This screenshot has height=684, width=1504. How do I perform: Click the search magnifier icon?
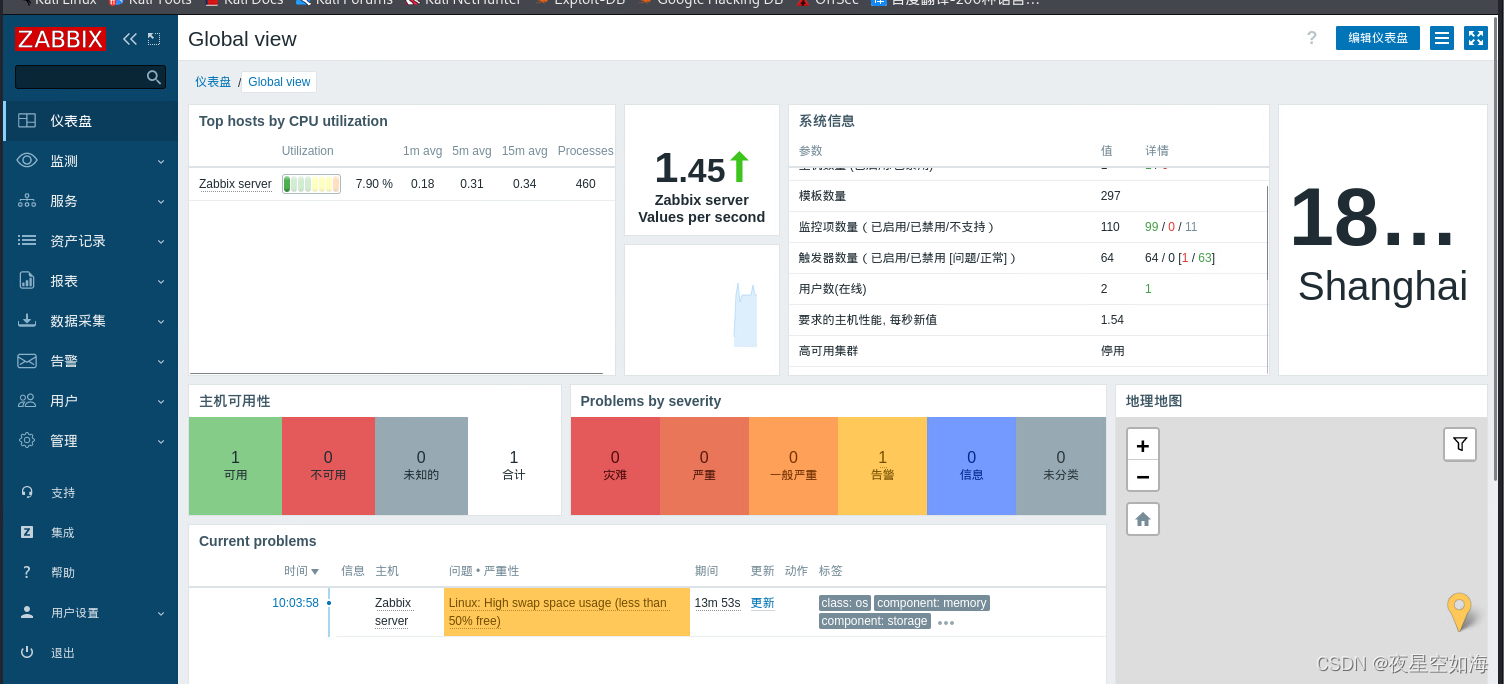pos(154,77)
